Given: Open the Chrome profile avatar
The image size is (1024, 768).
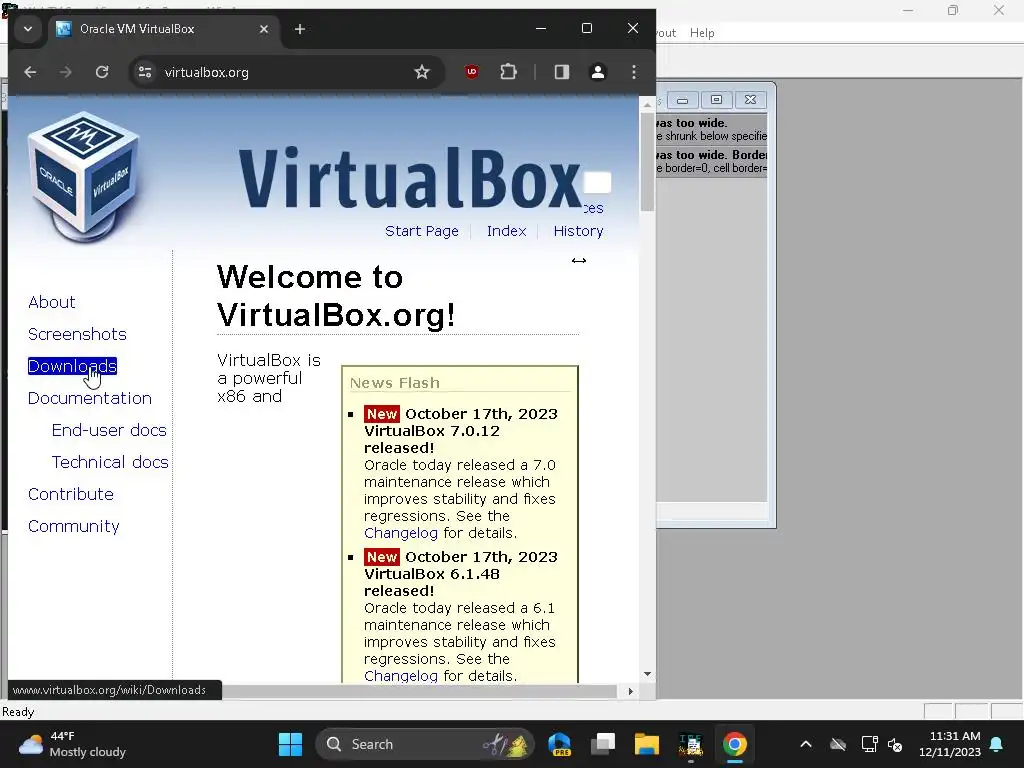Looking at the screenshot, I should [x=598, y=72].
